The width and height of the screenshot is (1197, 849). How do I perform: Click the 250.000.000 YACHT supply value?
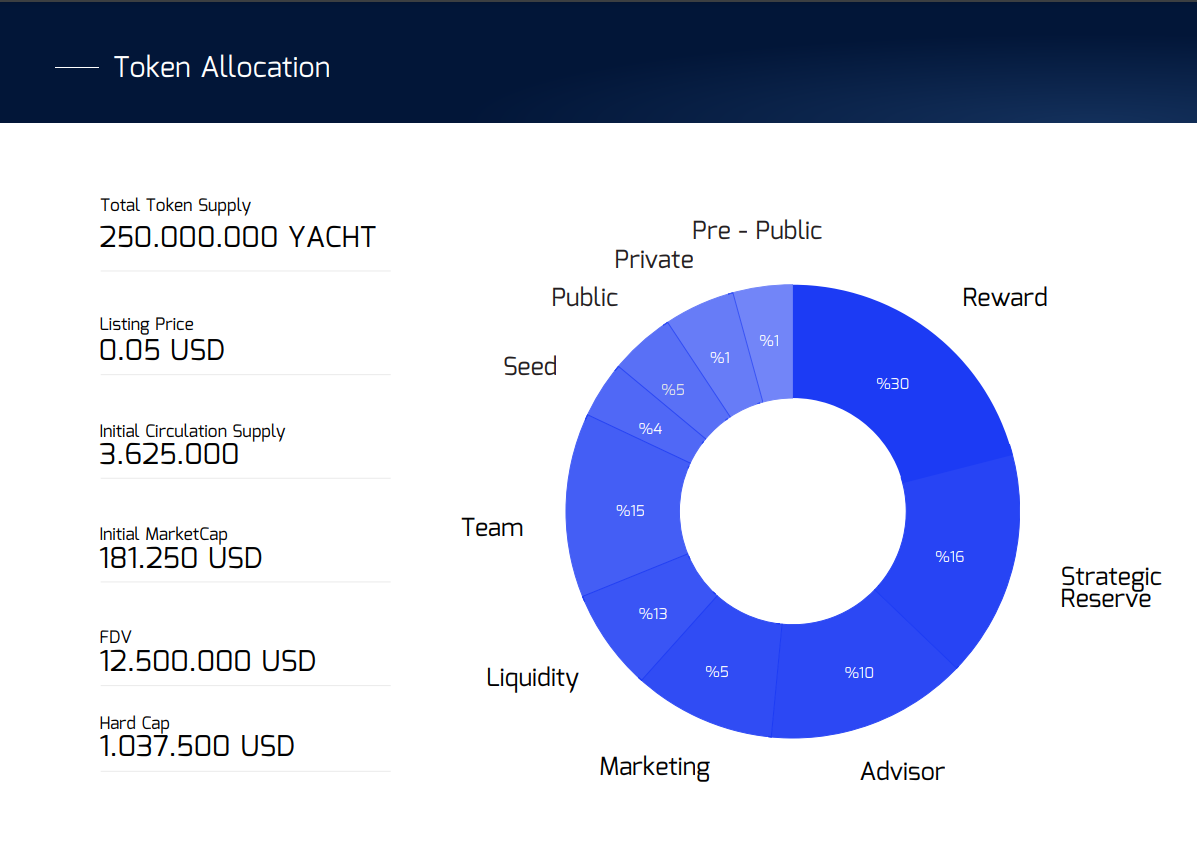237,237
